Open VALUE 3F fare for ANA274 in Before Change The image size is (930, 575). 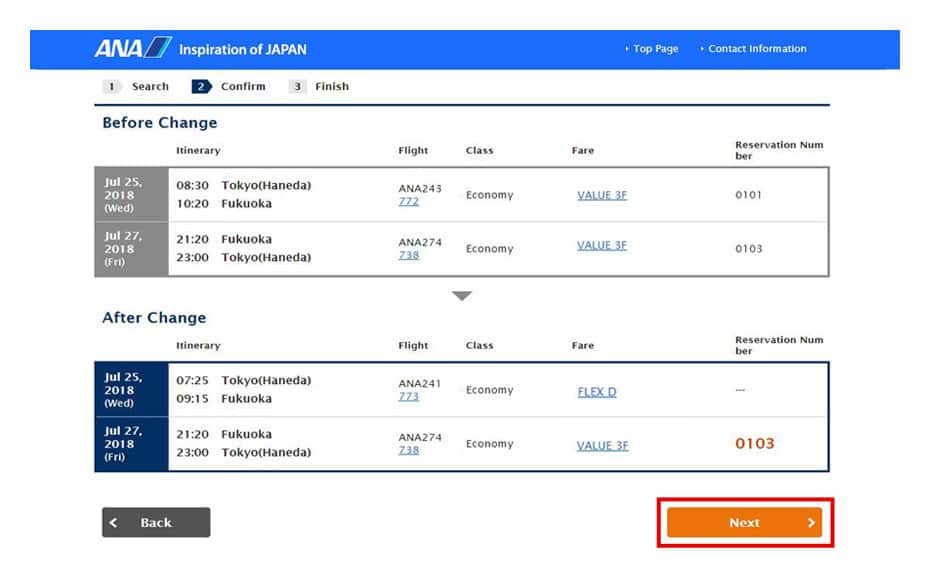[601, 246]
